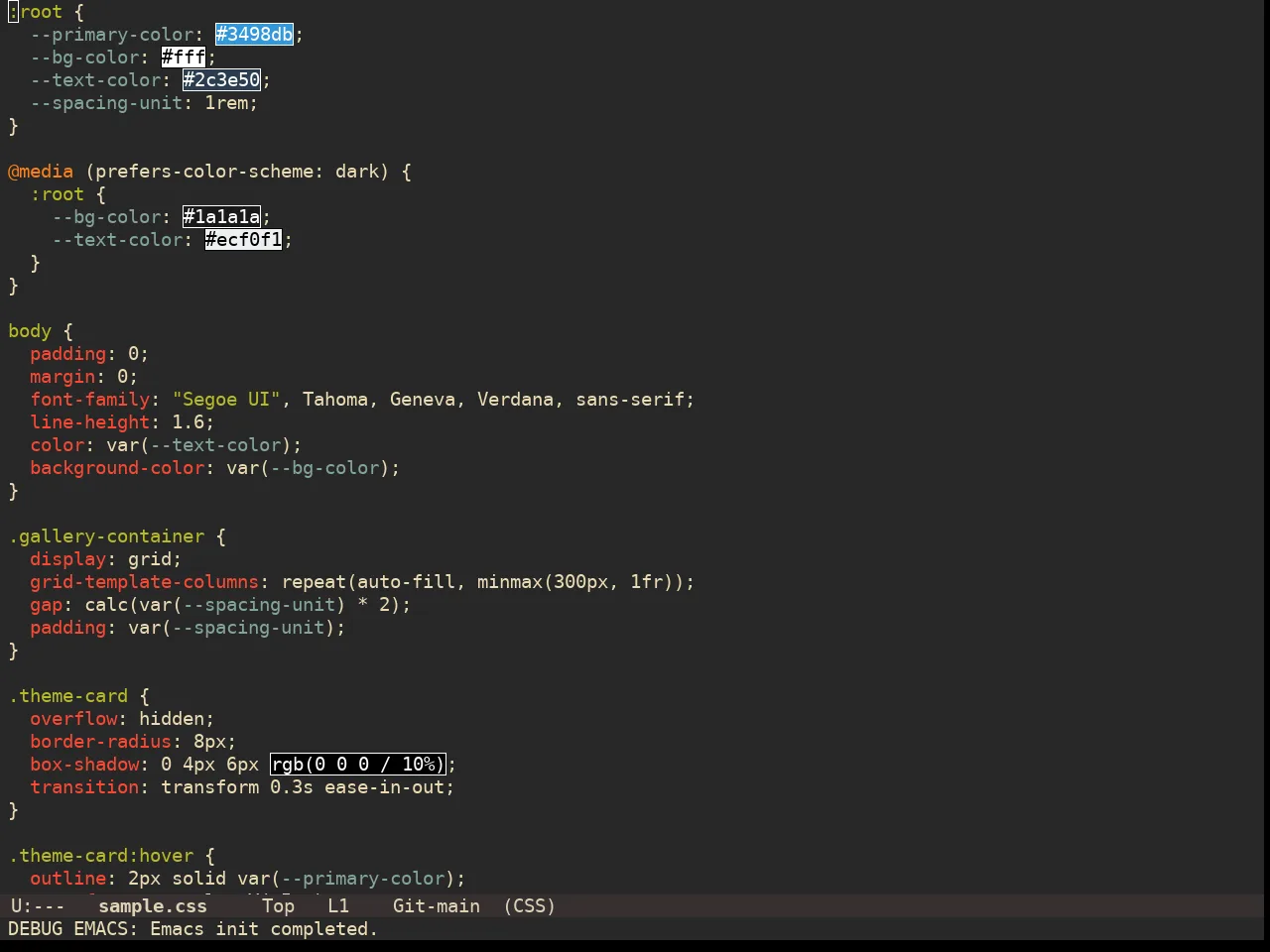Click the #2c3e50 text color value
This screenshot has width=1270, height=952.
point(222,80)
